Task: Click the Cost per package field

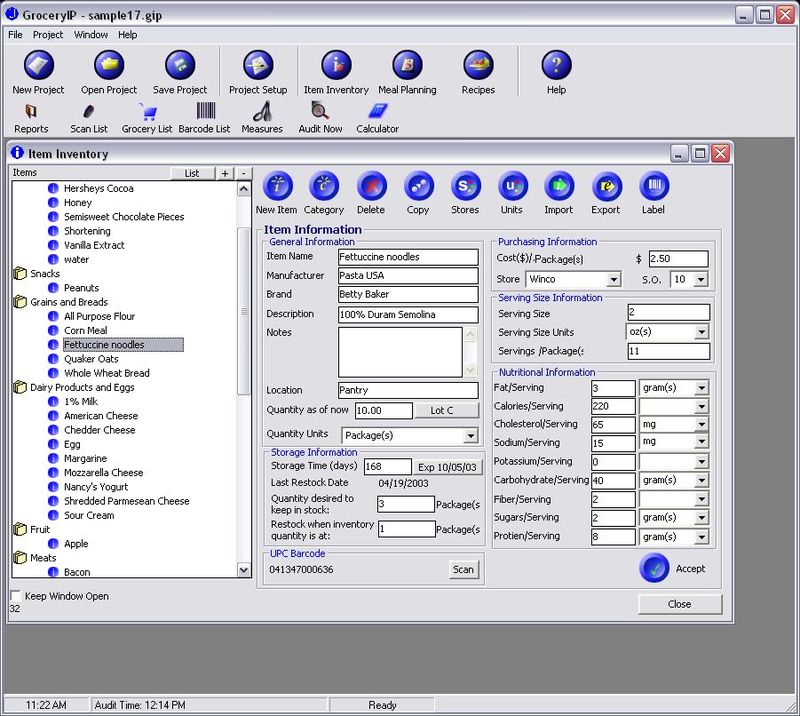Action: click(679, 259)
